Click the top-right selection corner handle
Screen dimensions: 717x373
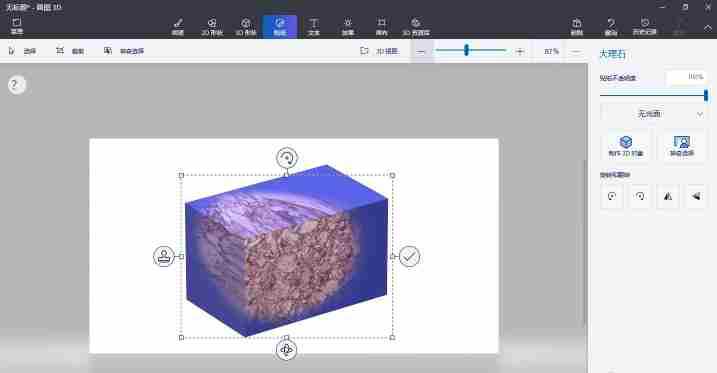[x=392, y=175]
